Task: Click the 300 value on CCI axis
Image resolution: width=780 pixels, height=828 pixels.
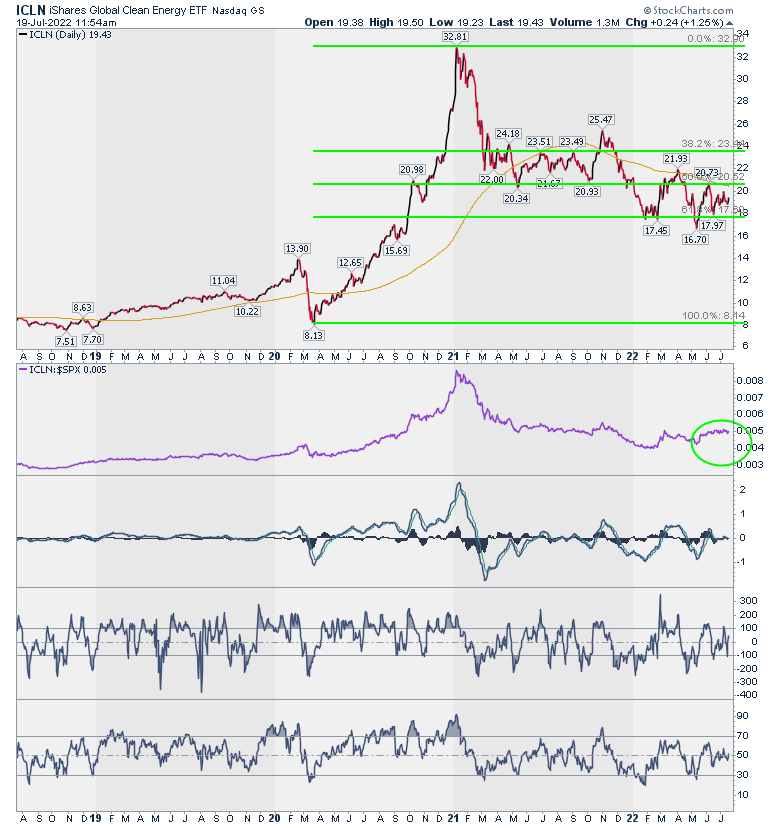Action: pos(748,601)
